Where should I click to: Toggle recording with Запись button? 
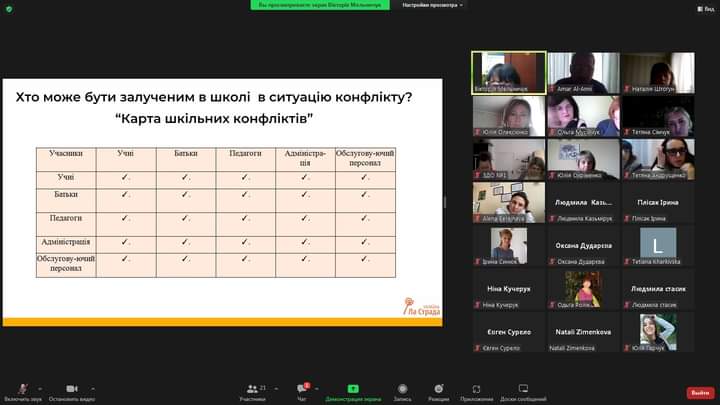tap(402, 389)
